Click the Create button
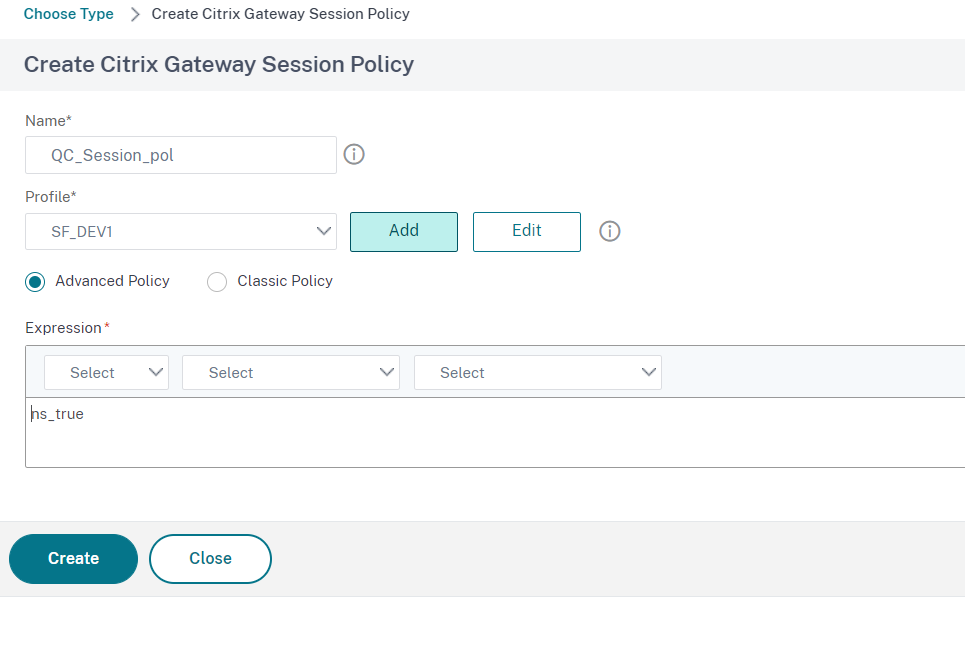Viewport: 965px width, 654px height. pyautogui.click(x=73, y=558)
